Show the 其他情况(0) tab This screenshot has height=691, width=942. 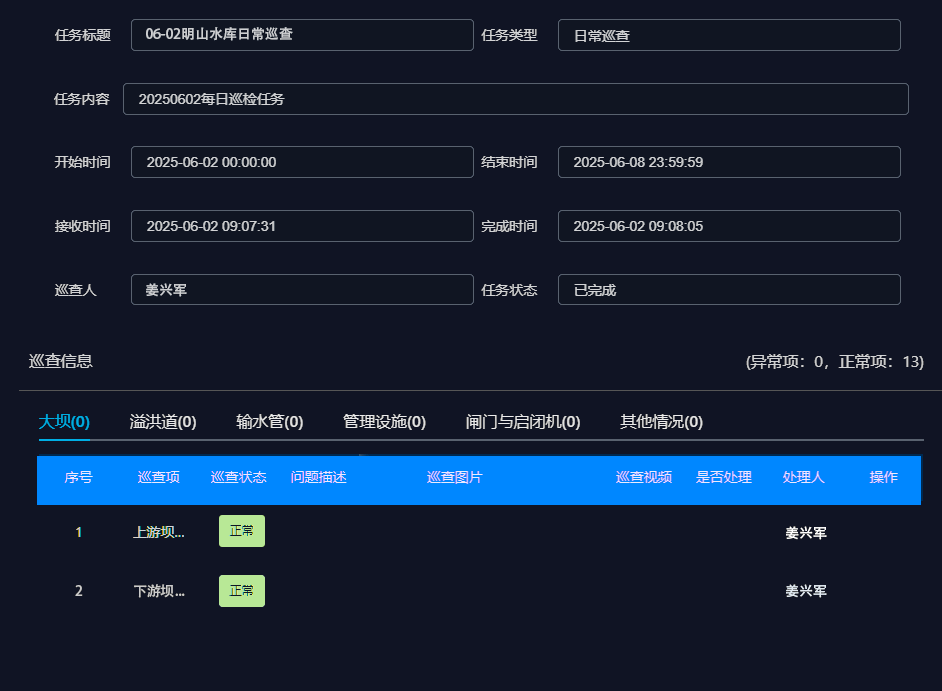(x=661, y=422)
